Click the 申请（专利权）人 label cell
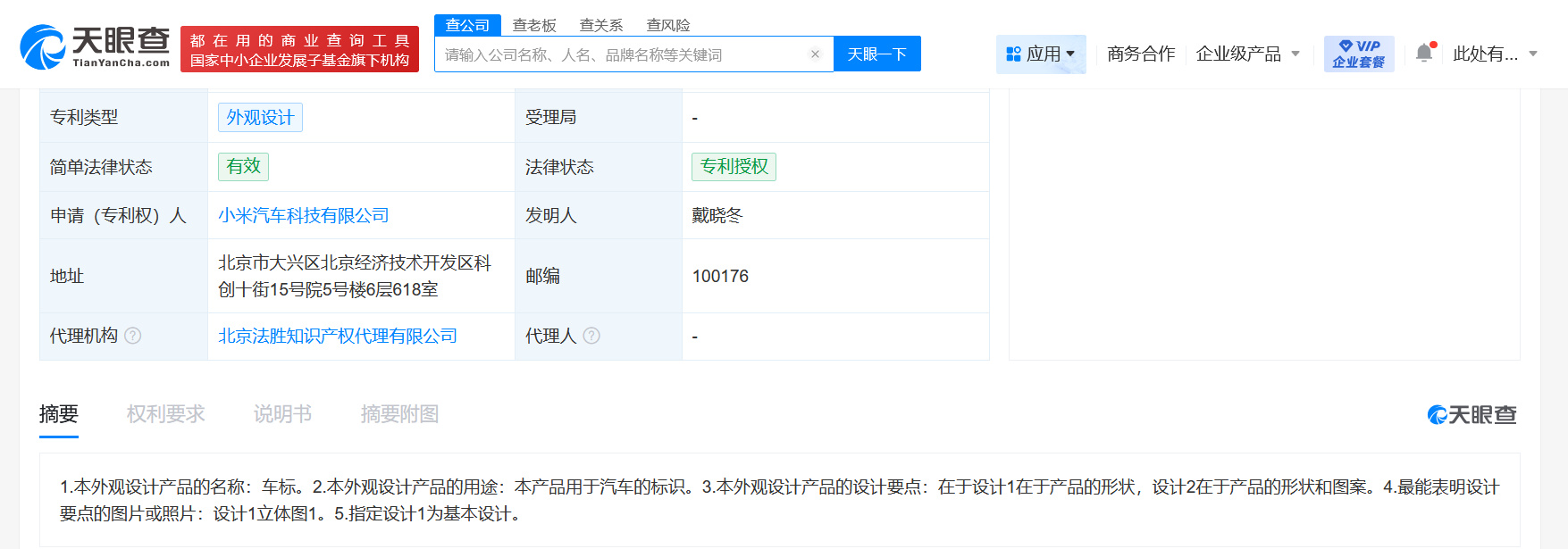Screen dimensions: 1568x549 tap(123, 215)
